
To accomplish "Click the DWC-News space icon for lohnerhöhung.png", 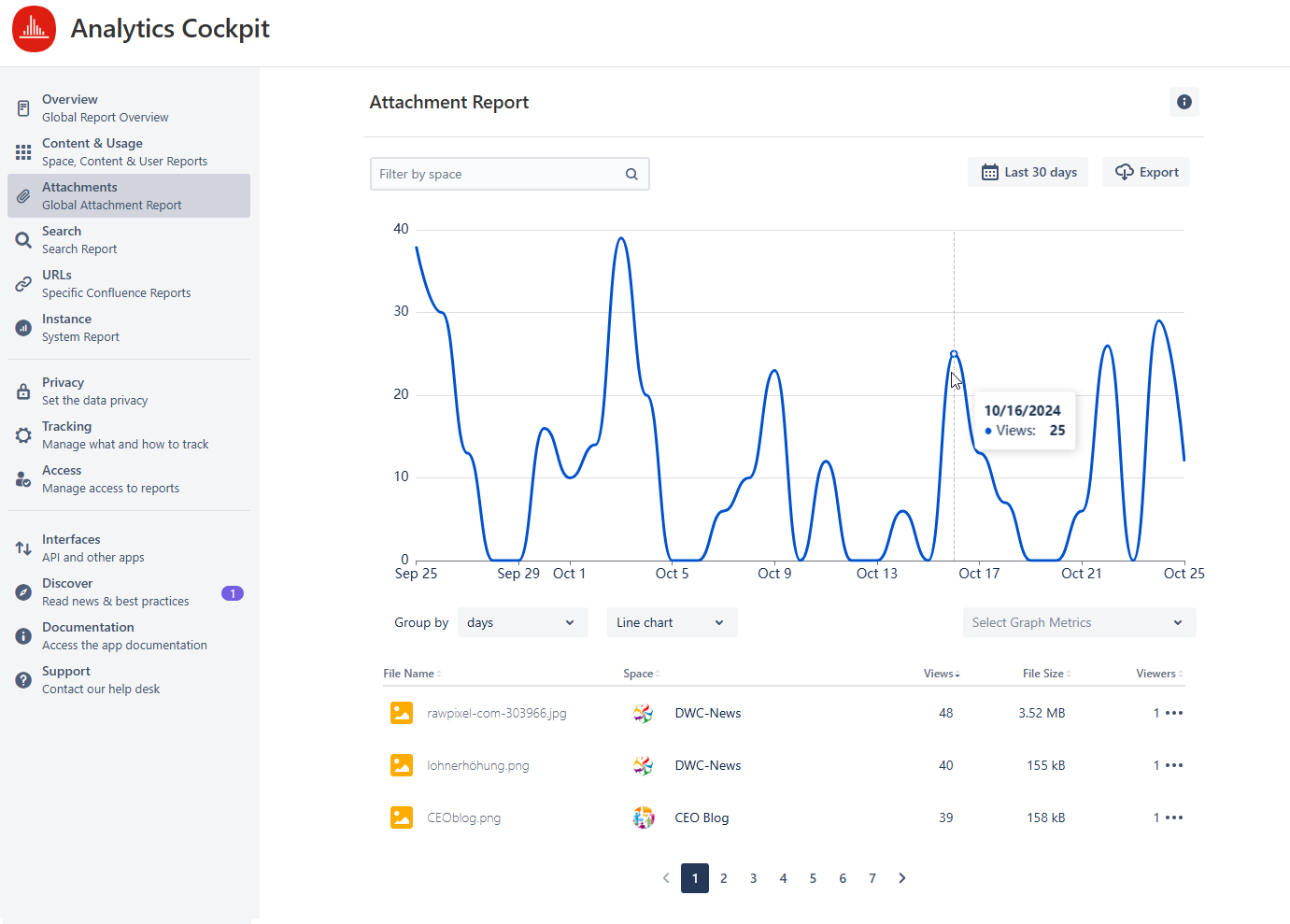I will 643,765.
